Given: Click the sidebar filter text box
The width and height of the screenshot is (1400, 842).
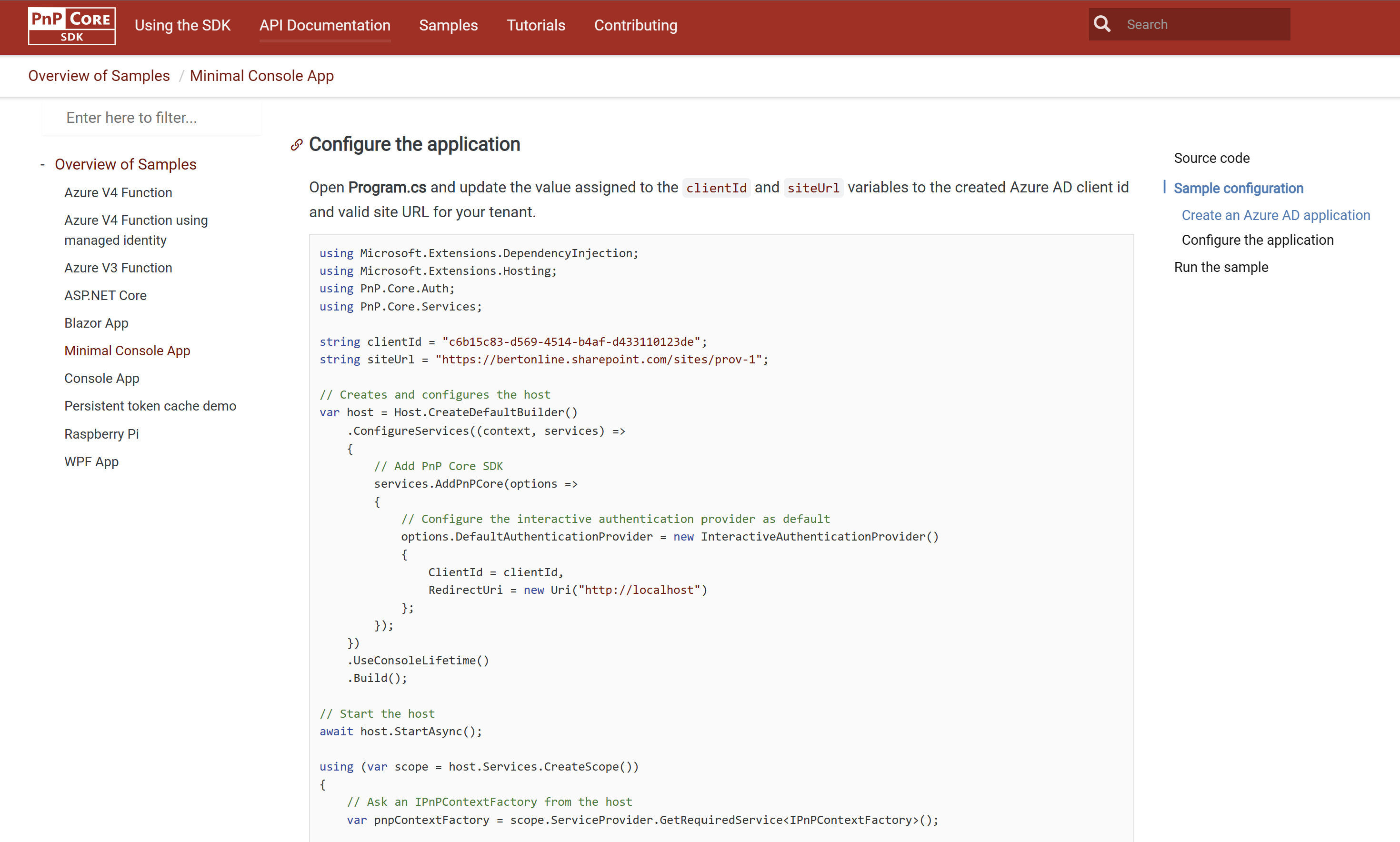Looking at the screenshot, I should 151,118.
